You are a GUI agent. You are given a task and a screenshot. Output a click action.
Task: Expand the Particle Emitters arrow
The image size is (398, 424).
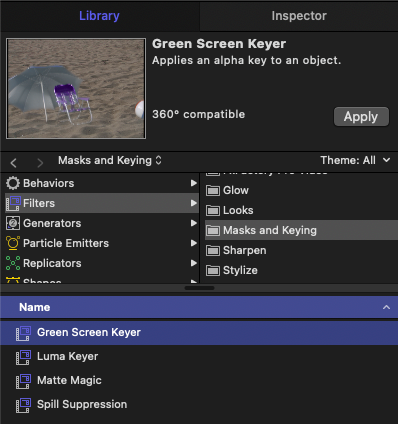[194, 243]
